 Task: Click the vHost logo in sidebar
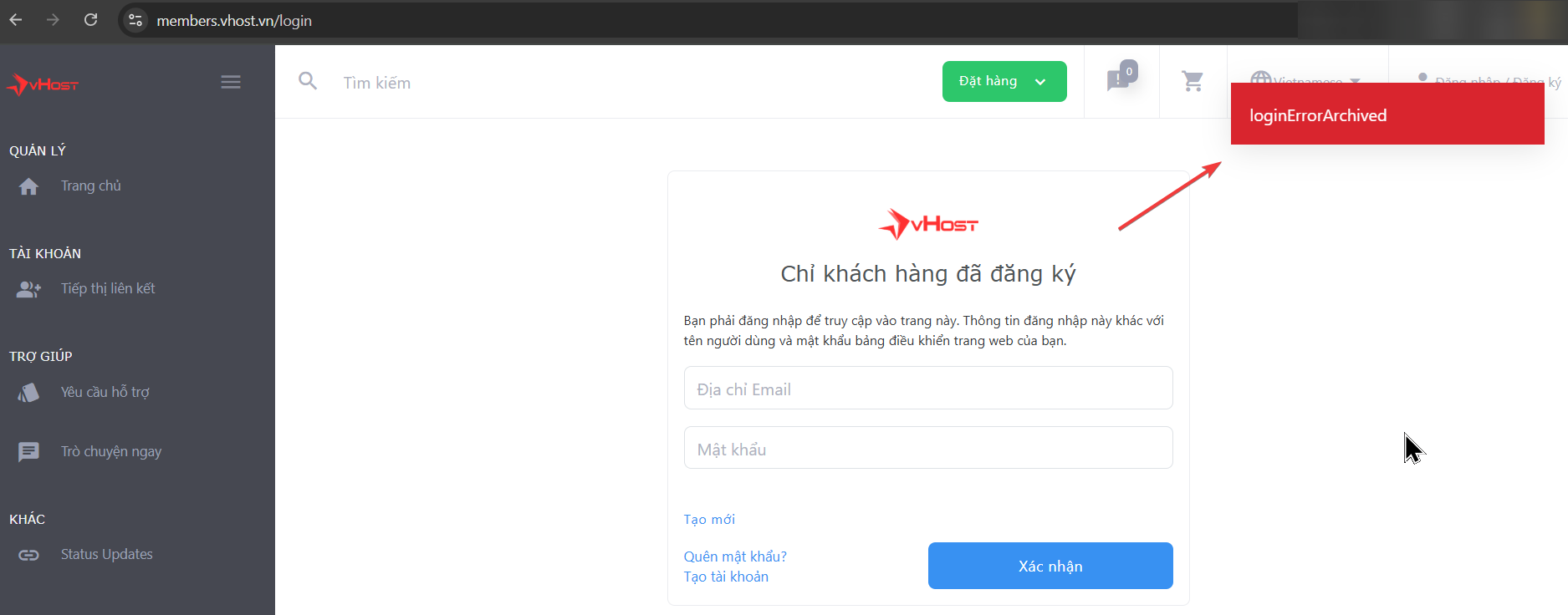click(x=43, y=84)
